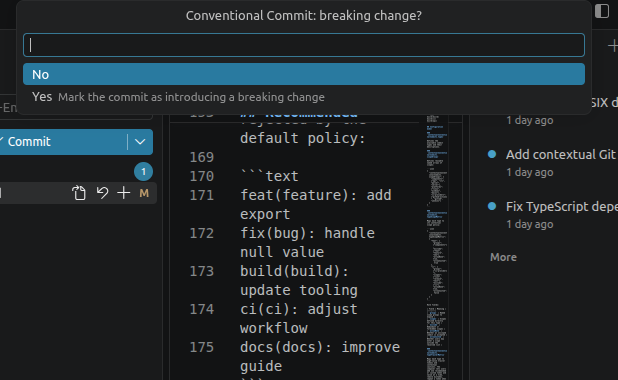Click line number 171 in the editor
Viewport: 618px width, 380px height.
(201, 195)
